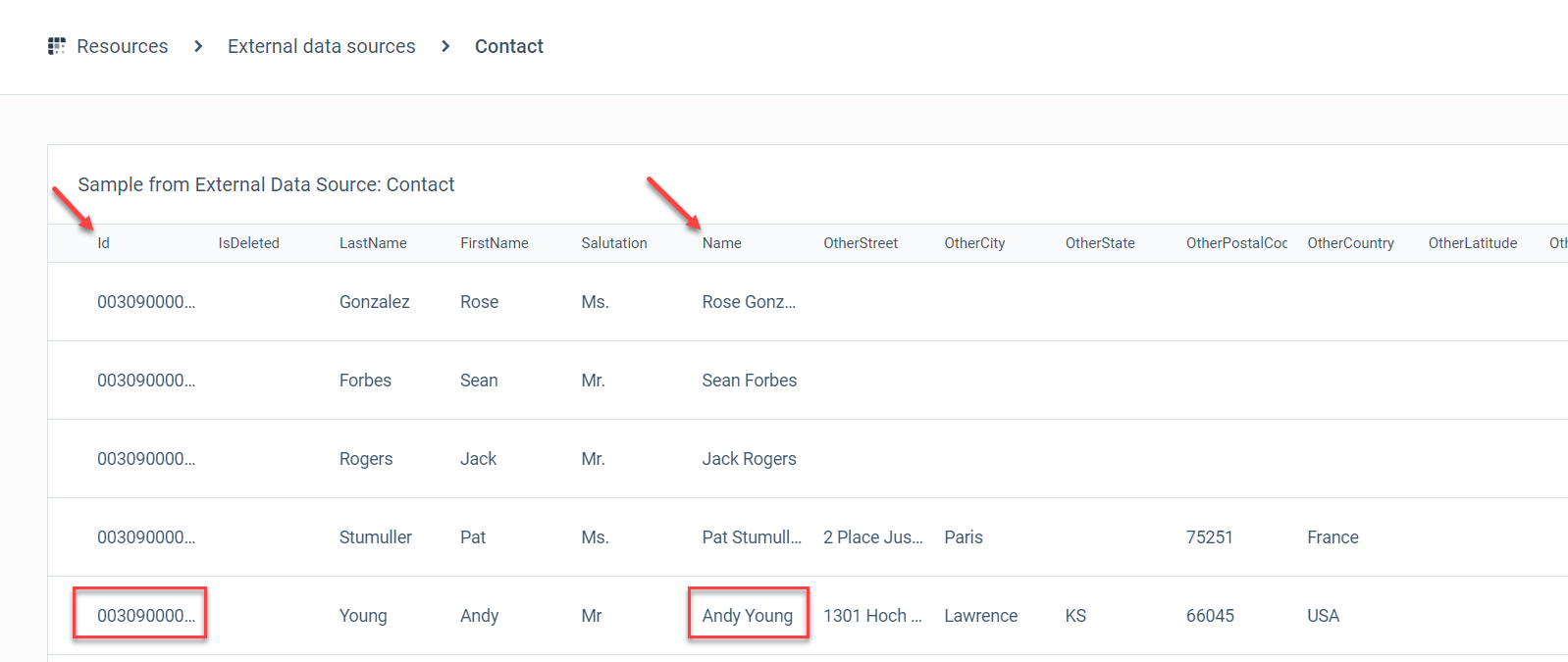This screenshot has width=1568, height=662.
Task: Click the IsDeleted column header
Action: (x=249, y=243)
